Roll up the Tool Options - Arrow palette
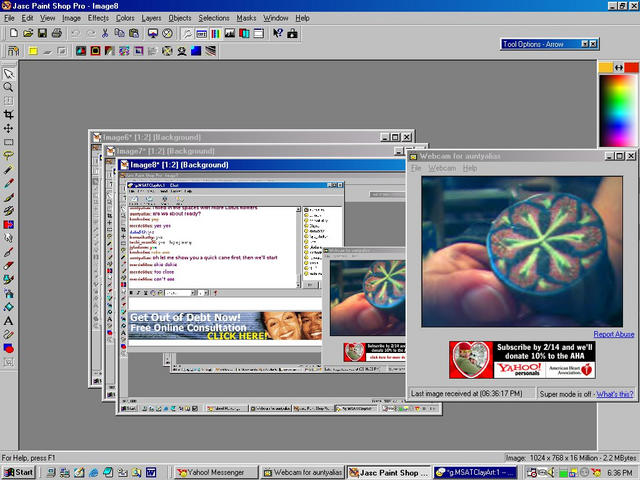The width and height of the screenshot is (640, 480). 584,44
